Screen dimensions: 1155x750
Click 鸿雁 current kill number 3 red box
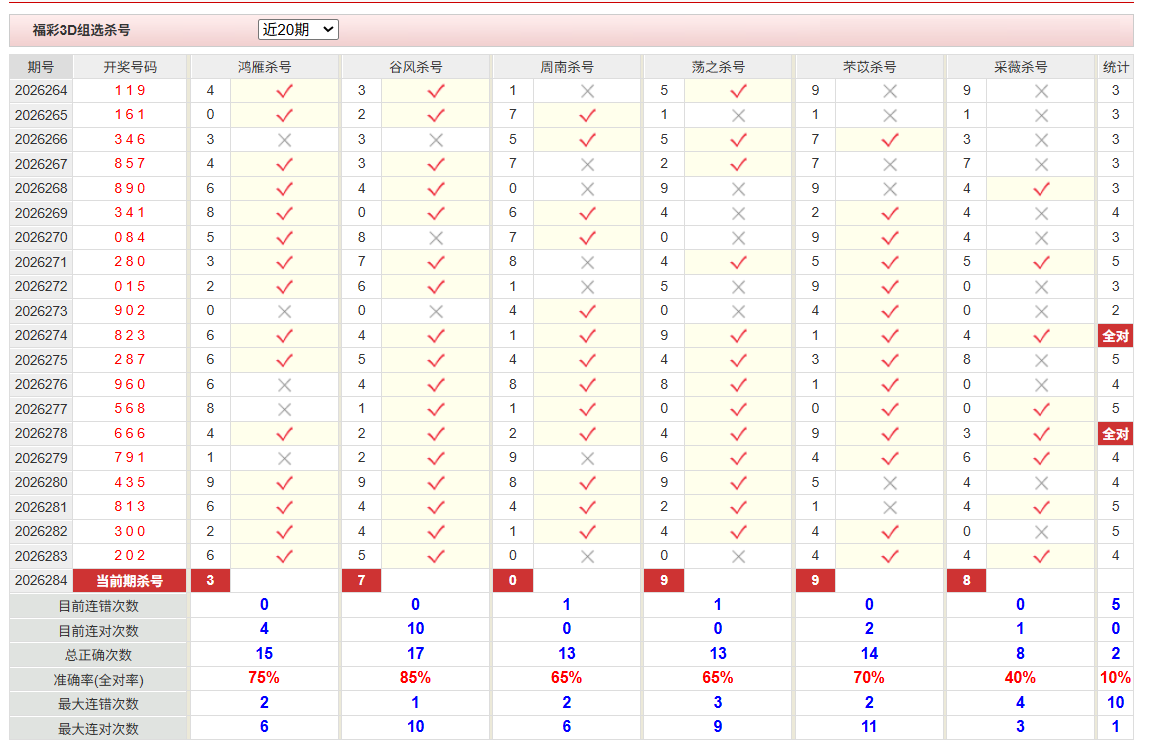pyautogui.click(x=211, y=581)
